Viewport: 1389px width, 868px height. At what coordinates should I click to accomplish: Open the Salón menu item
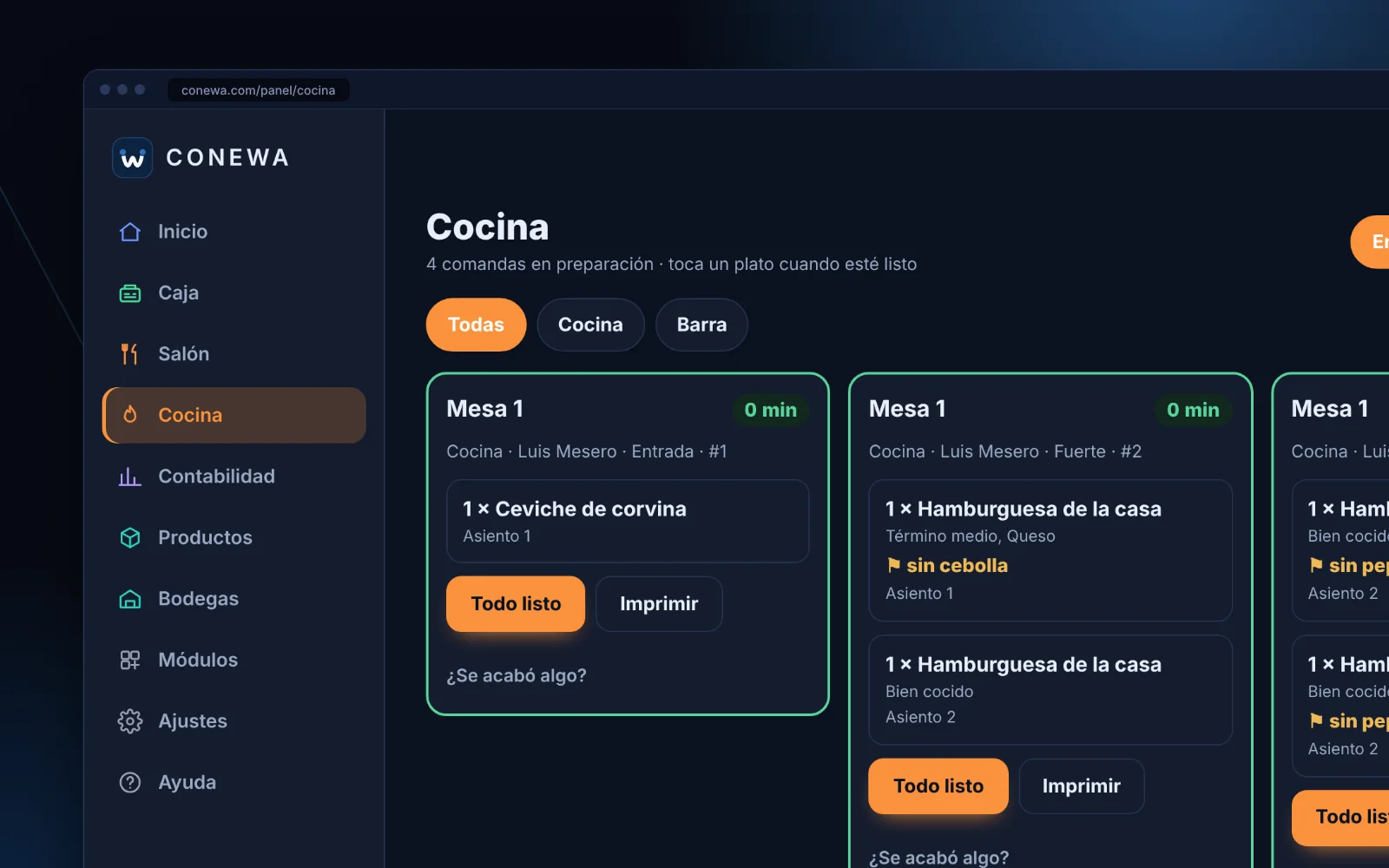(234, 354)
